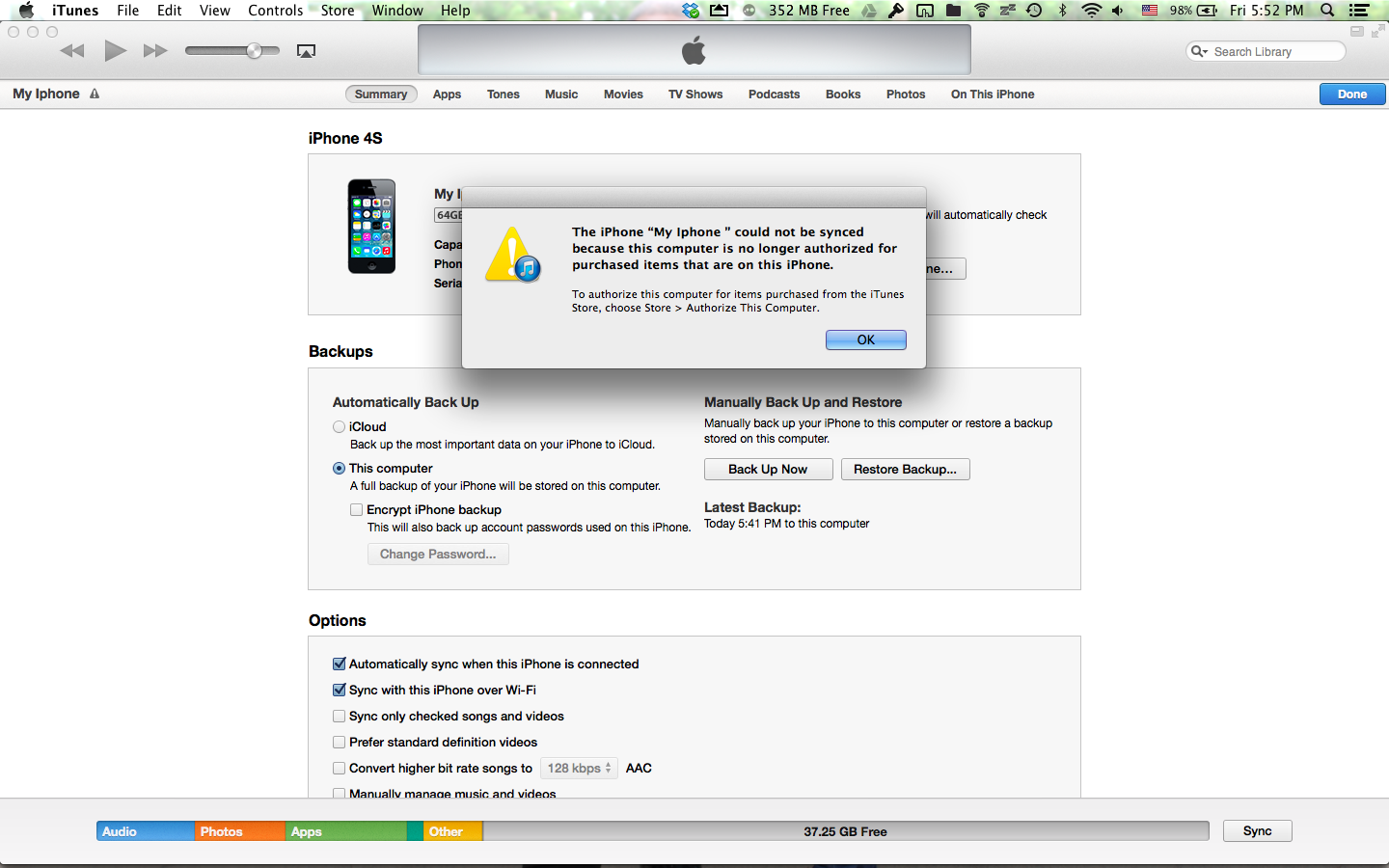This screenshot has height=868, width=1389.
Task: Click the Back Up Now button
Action: (768, 469)
